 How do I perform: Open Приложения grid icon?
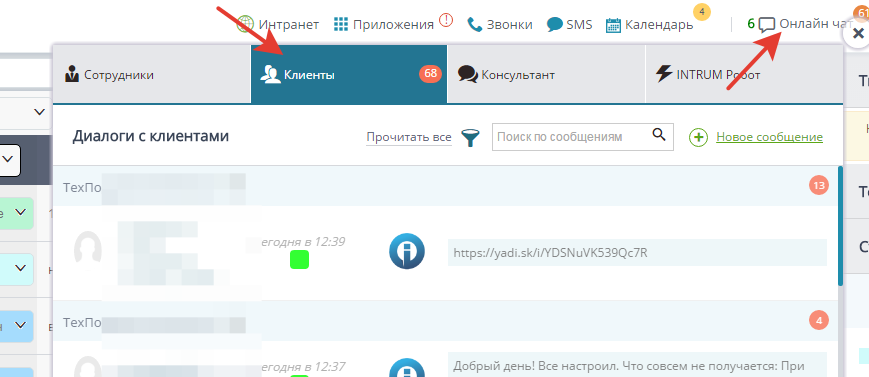(341, 24)
